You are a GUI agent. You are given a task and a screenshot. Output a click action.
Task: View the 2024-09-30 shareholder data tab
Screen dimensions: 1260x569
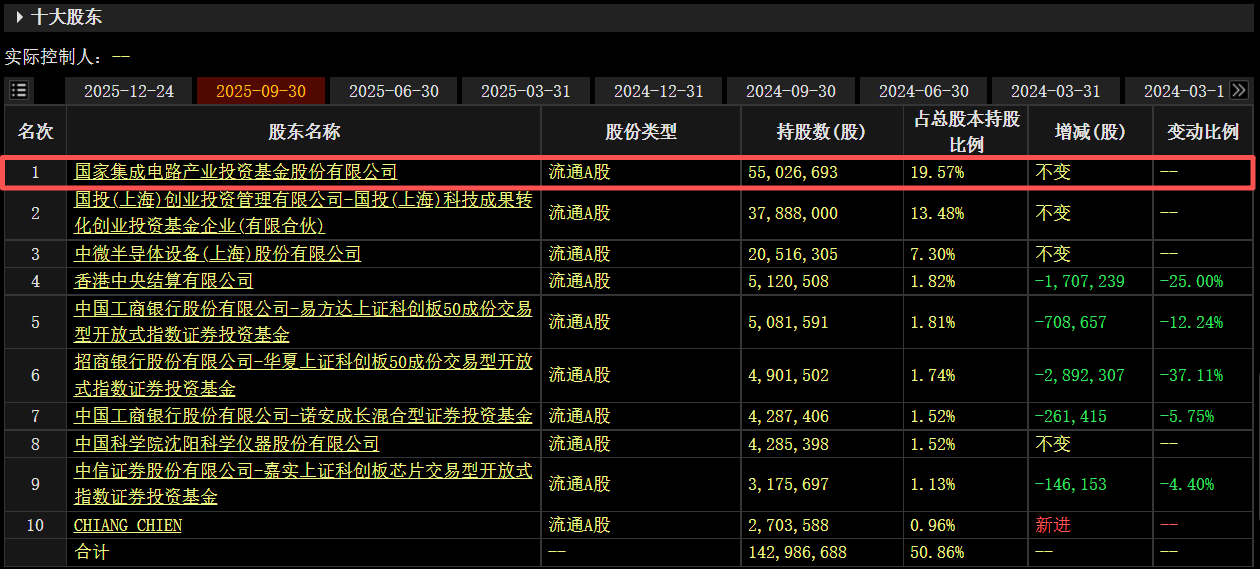791,91
